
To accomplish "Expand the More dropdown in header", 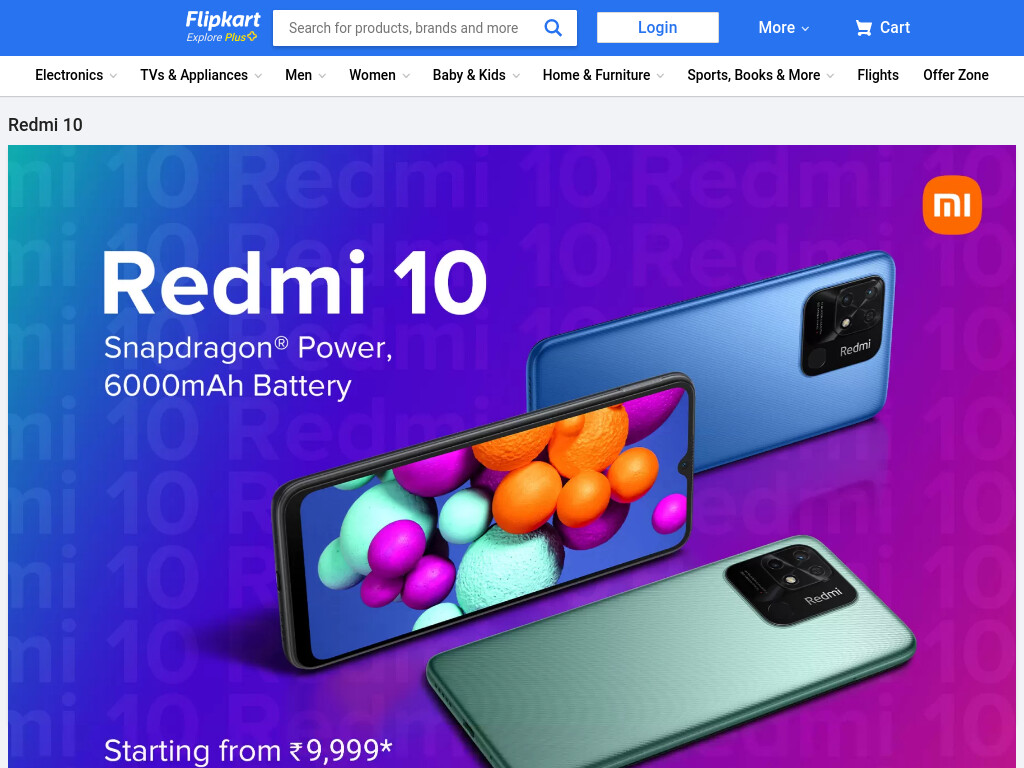I will 784,27.
